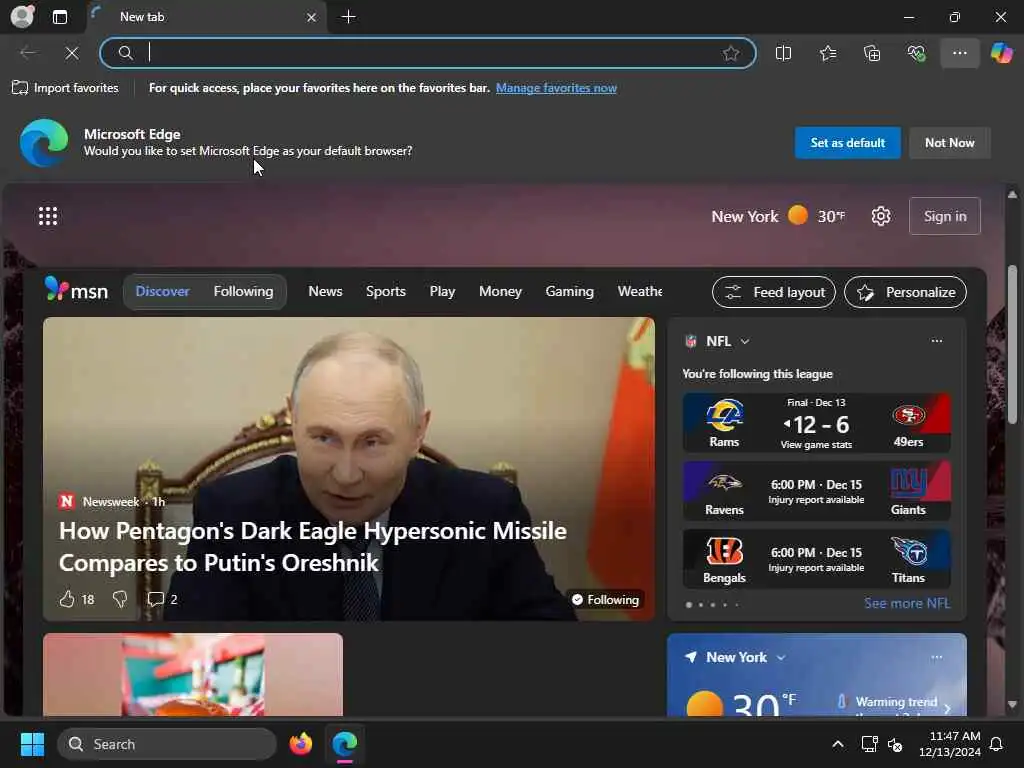Open New York weather summary
1024x768 pixels.
(x=778, y=216)
